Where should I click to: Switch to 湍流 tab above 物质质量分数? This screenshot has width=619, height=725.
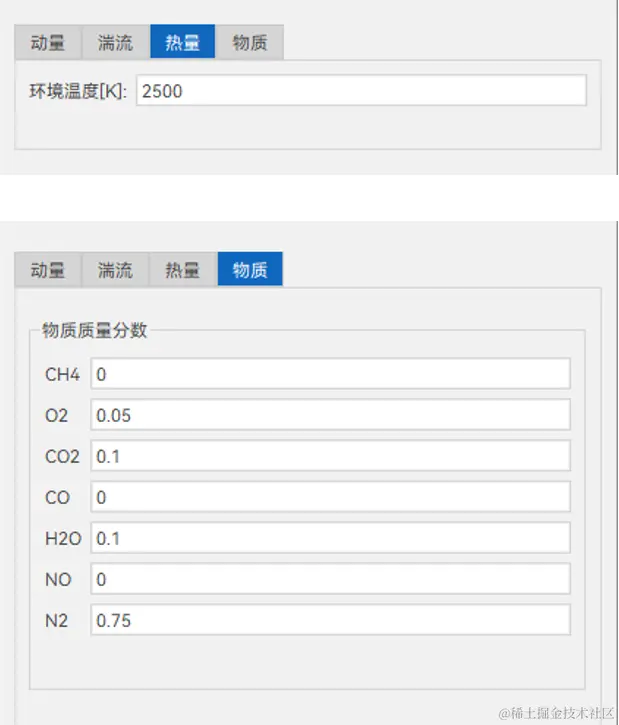[116, 270]
